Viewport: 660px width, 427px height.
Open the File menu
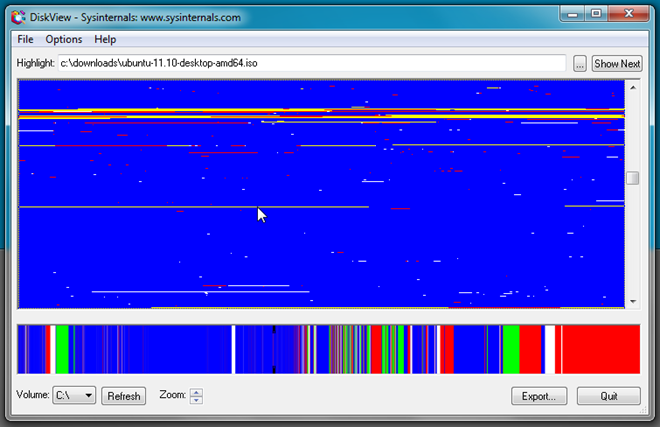click(x=25, y=39)
